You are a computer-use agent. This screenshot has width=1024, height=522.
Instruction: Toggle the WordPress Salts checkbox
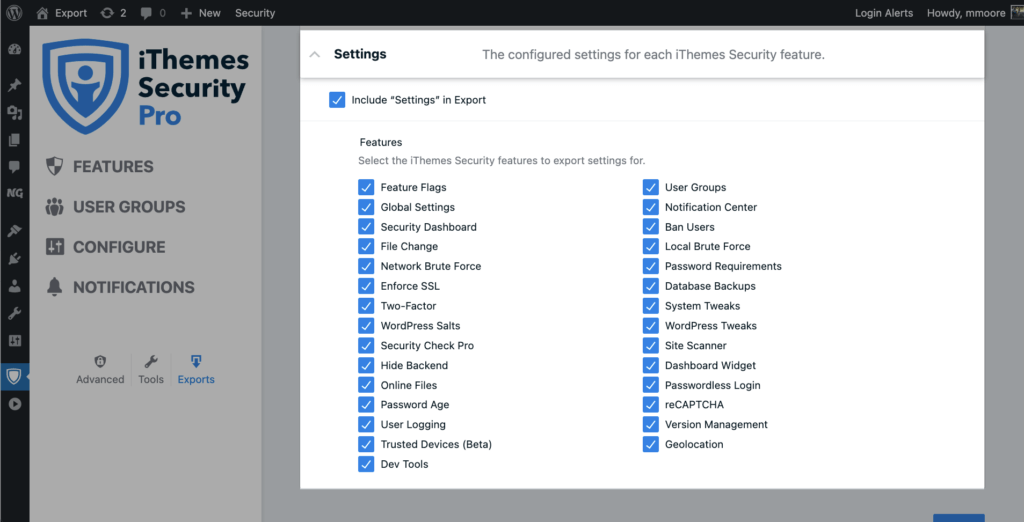click(x=366, y=325)
